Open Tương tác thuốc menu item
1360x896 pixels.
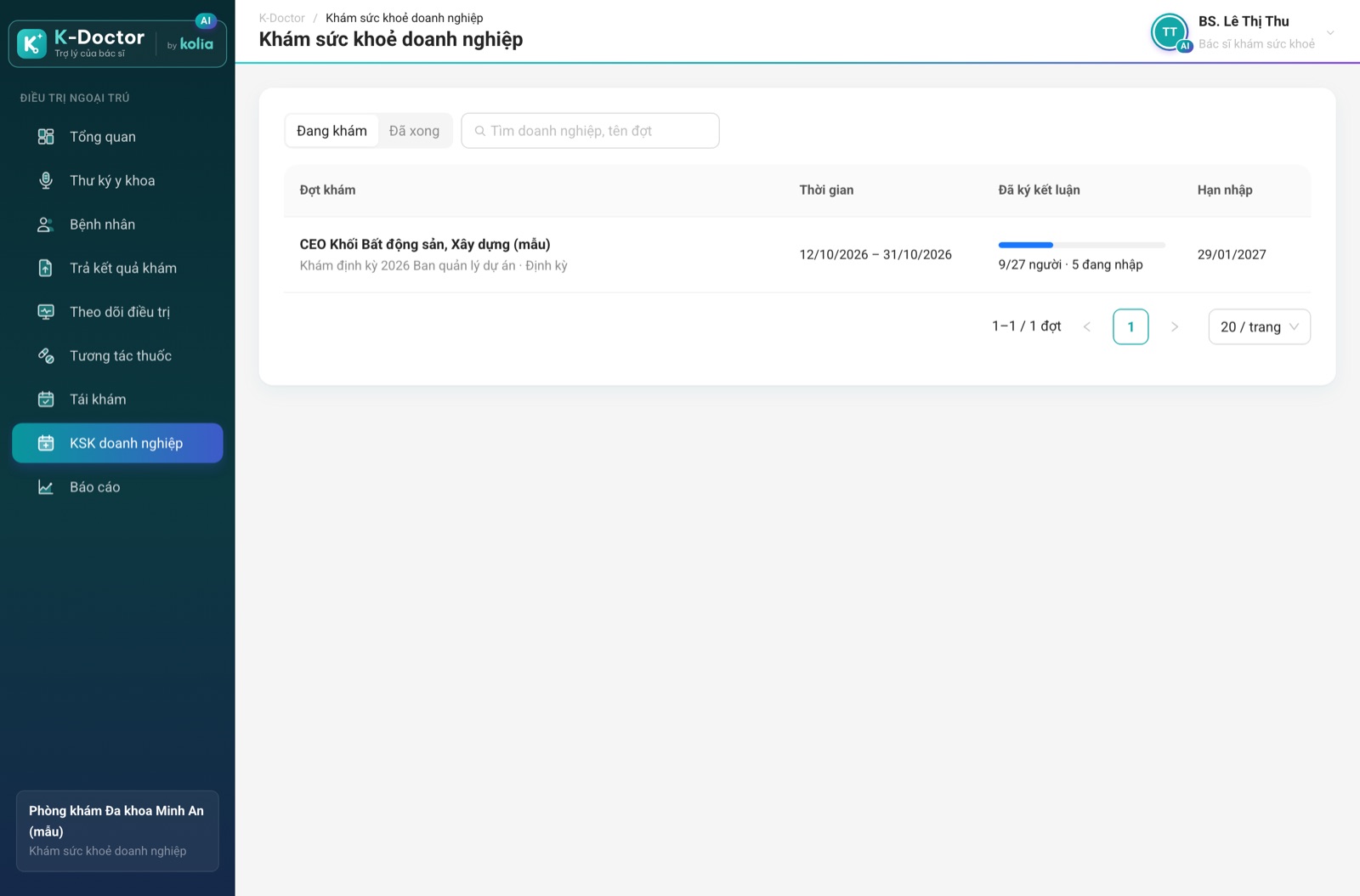tap(117, 355)
